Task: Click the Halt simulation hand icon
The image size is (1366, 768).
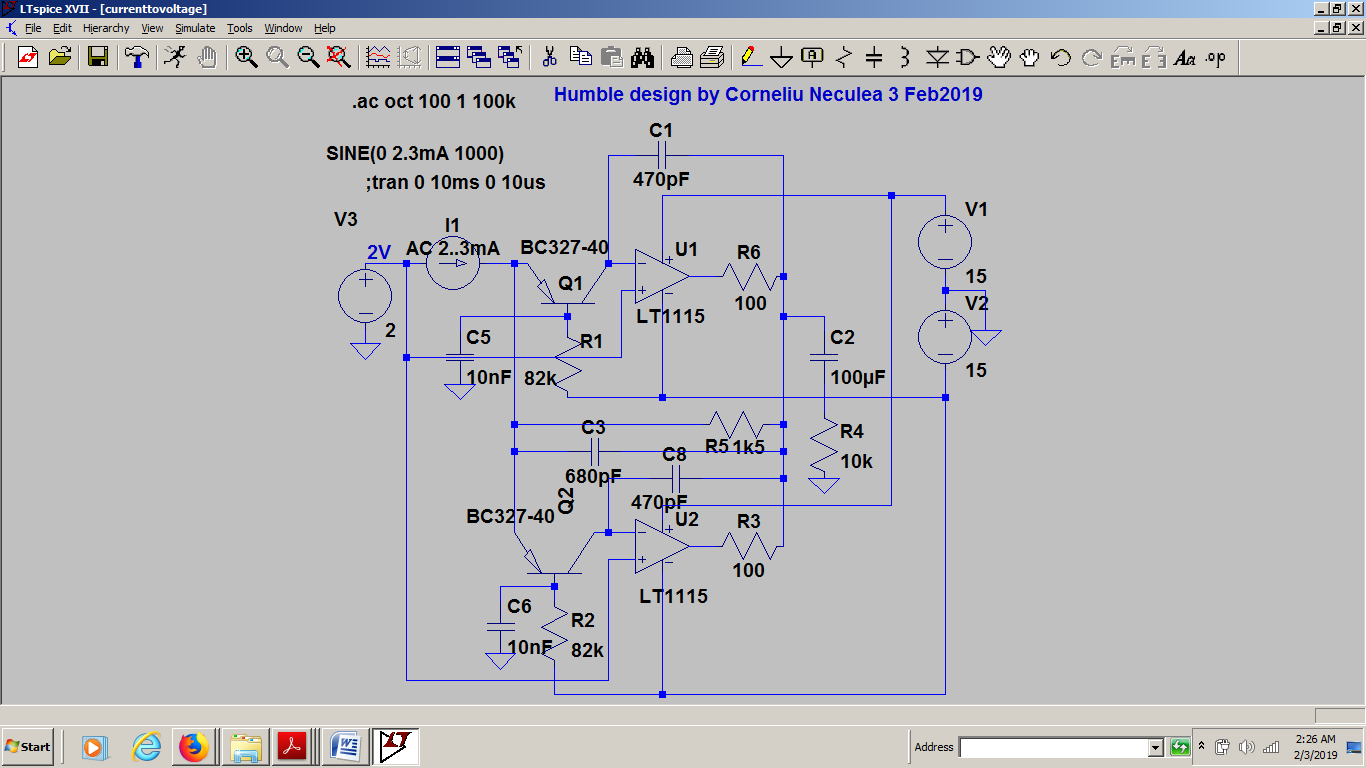Action: [206, 57]
